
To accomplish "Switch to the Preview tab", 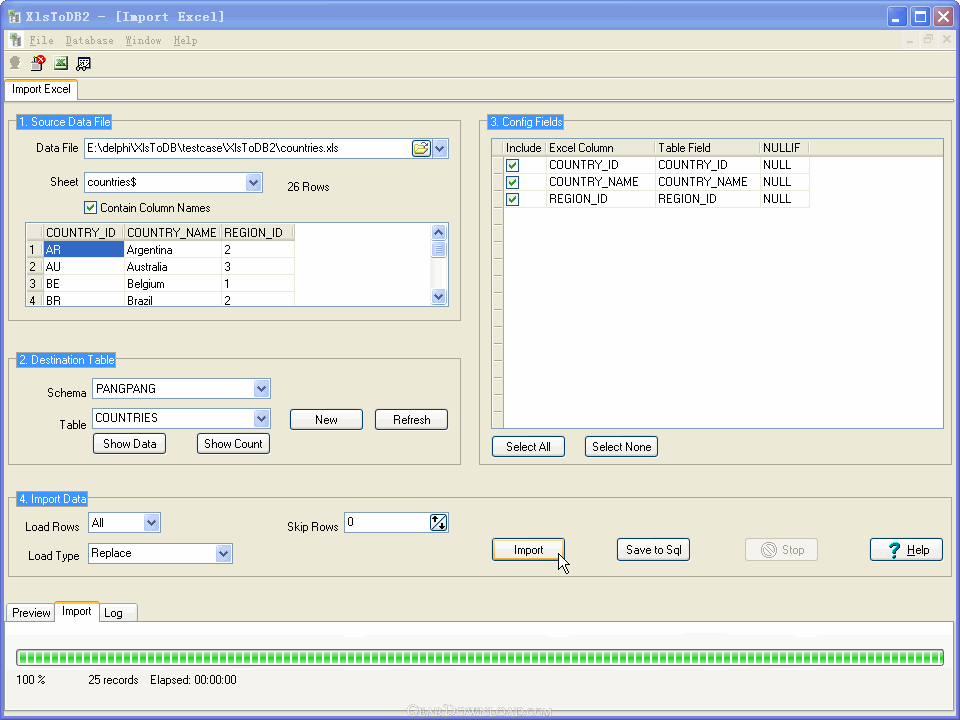I will (31, 613).
